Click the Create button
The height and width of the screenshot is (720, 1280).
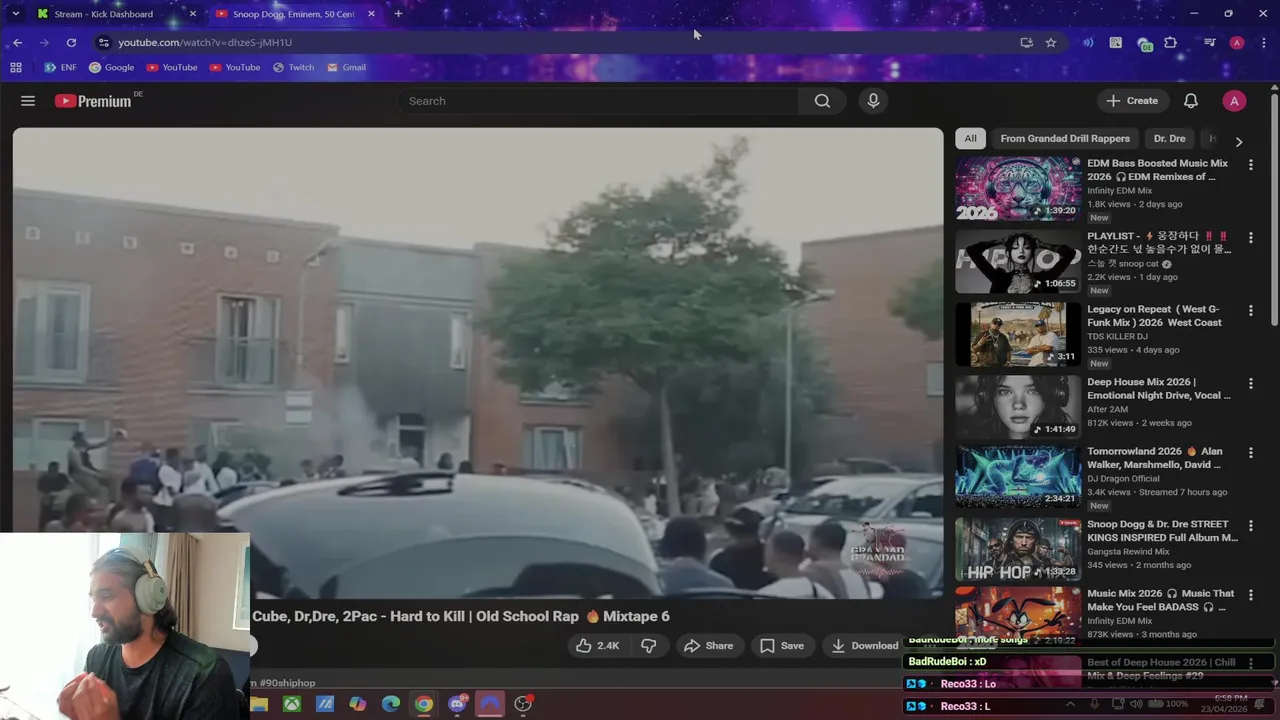(x=1132, y=101)
